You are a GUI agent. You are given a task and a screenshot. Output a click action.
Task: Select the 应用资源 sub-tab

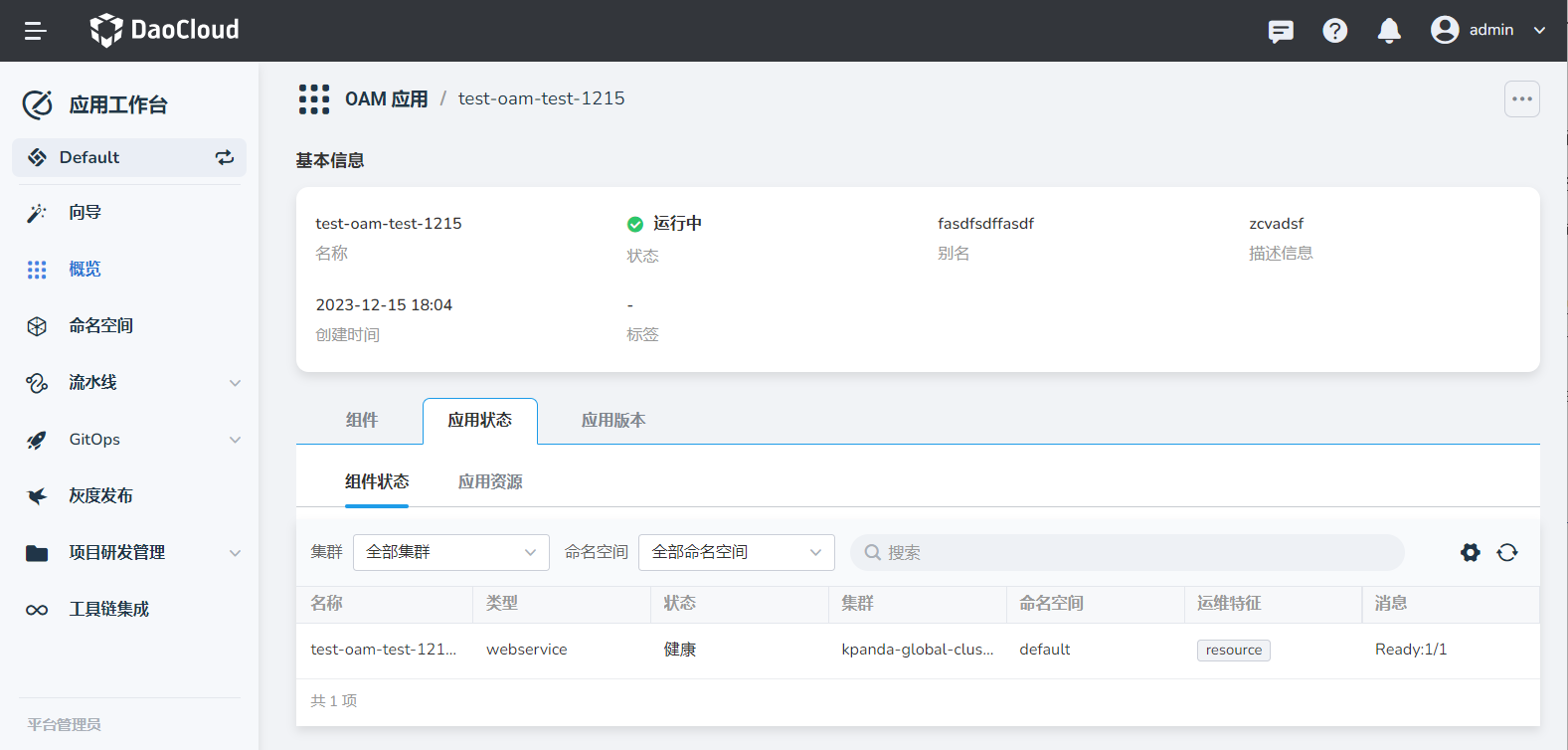(x=490, y=481)
